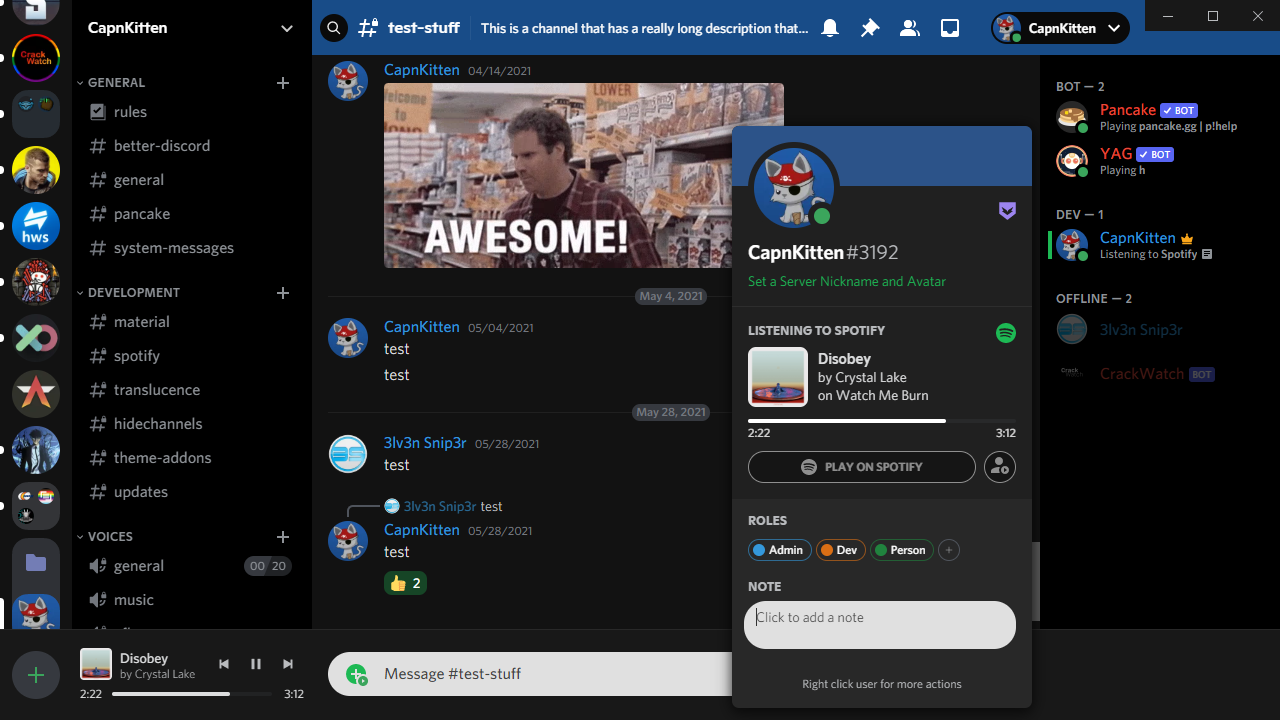The height and width of the screenshot is (720, 1280).
Task: Toggle the member list icon
Action: point(910,28)
